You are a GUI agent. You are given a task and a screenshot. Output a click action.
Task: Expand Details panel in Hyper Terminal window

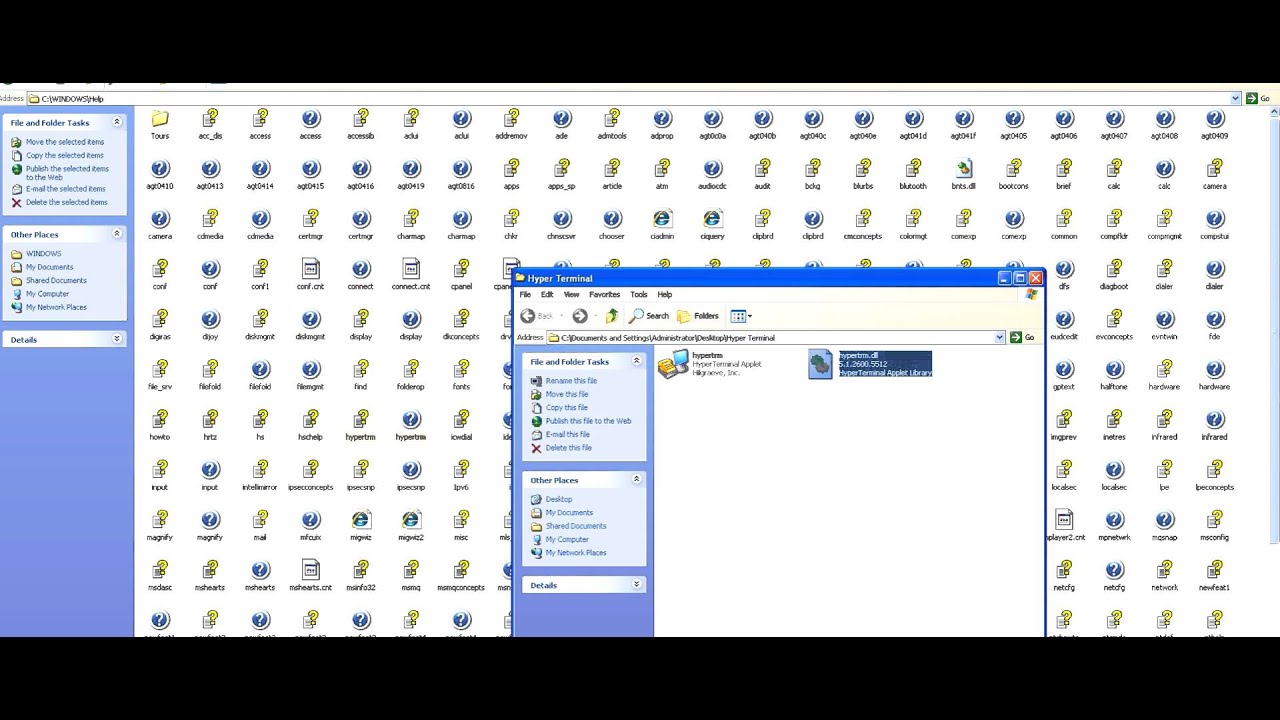click(636, 585)
